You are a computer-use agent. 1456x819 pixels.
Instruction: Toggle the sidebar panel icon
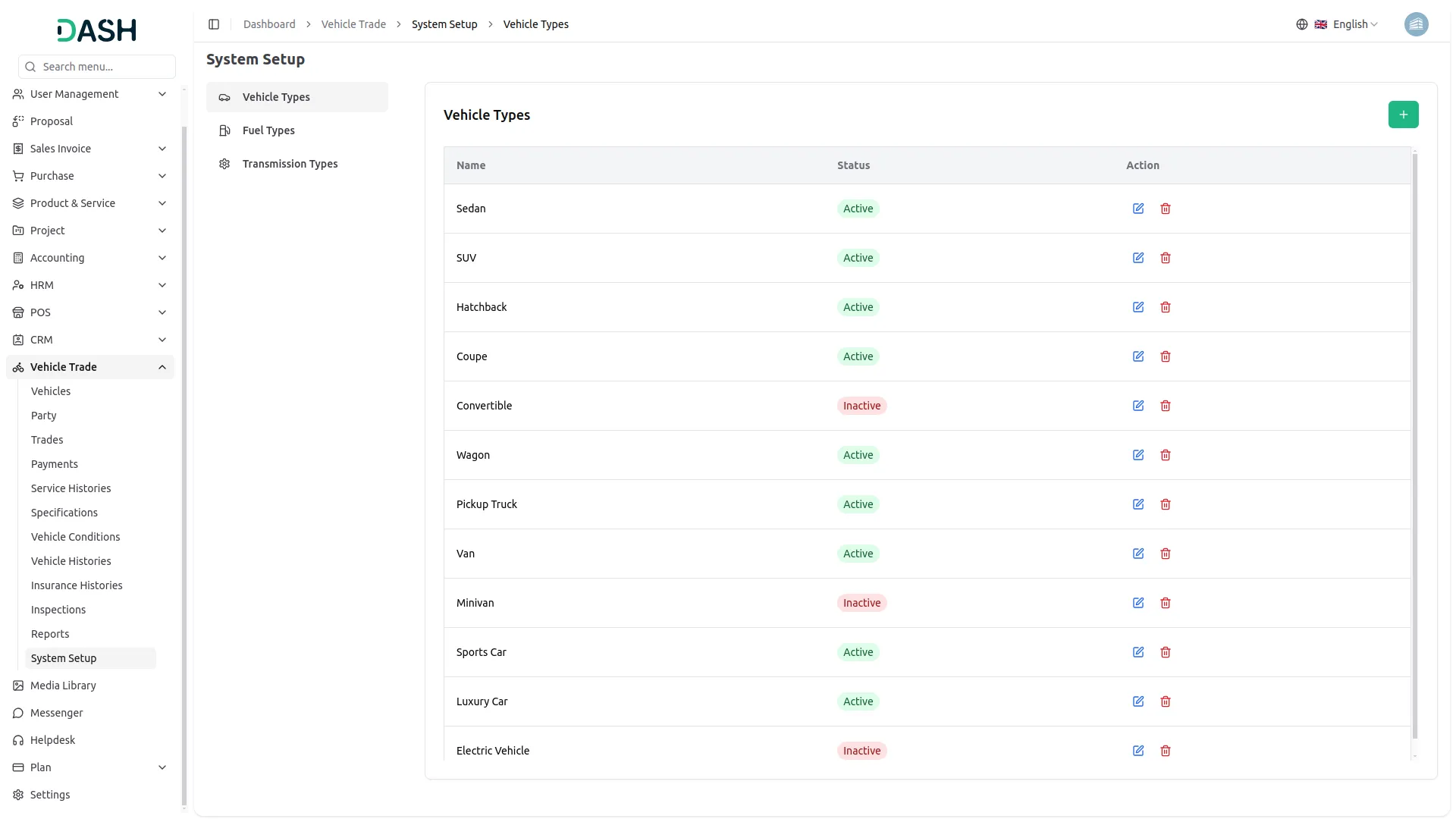click(x=214, y=24)
